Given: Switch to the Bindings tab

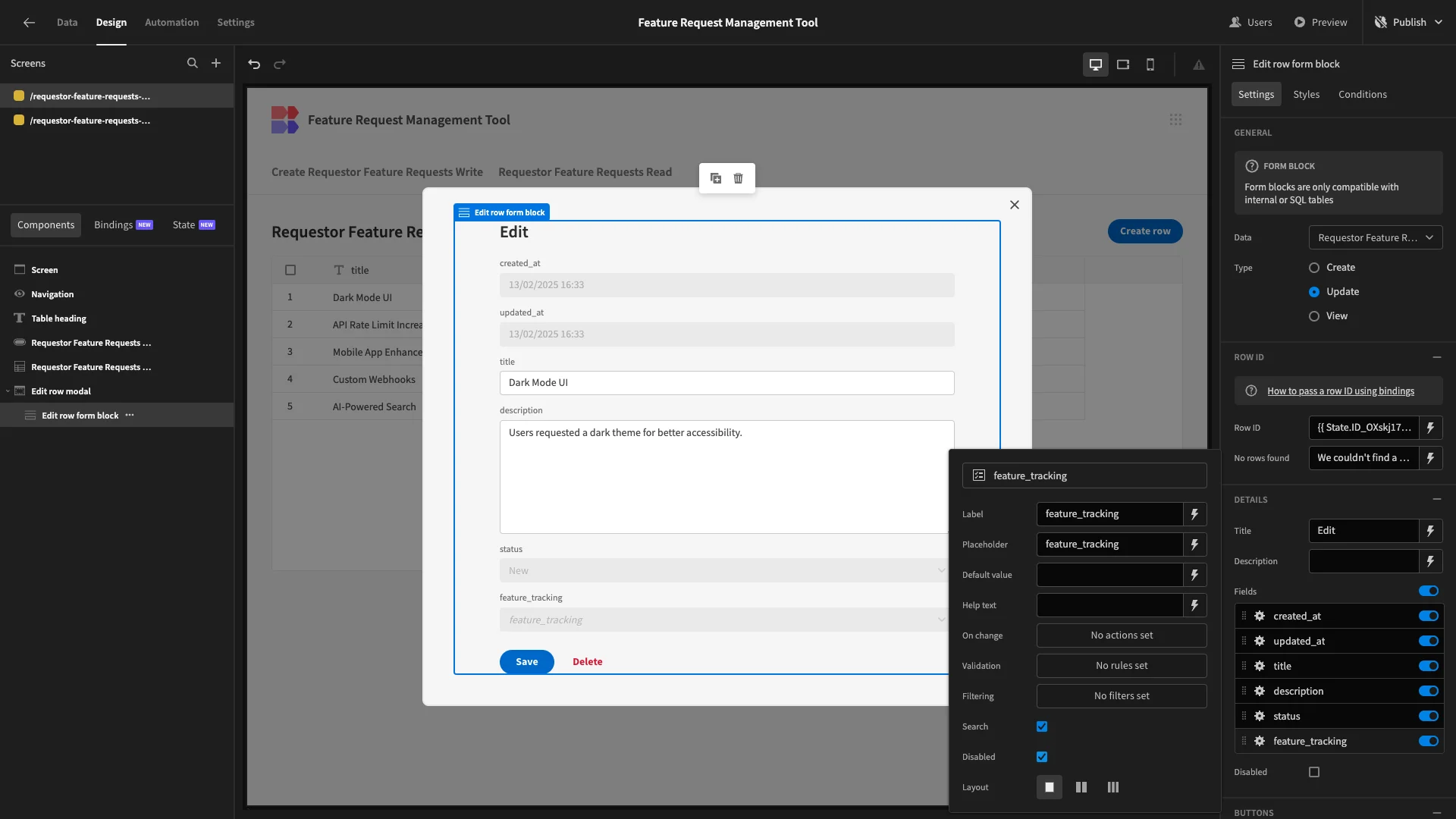Looking at the screenshot, I should (123, 225).
